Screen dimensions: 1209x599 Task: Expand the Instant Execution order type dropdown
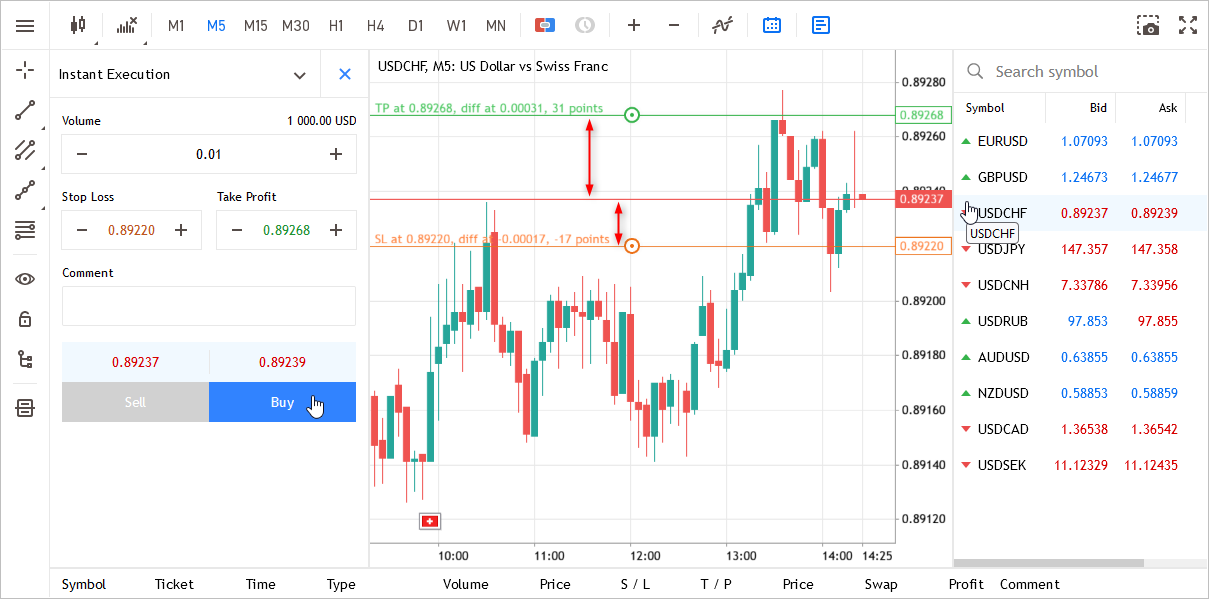point(299,75)
